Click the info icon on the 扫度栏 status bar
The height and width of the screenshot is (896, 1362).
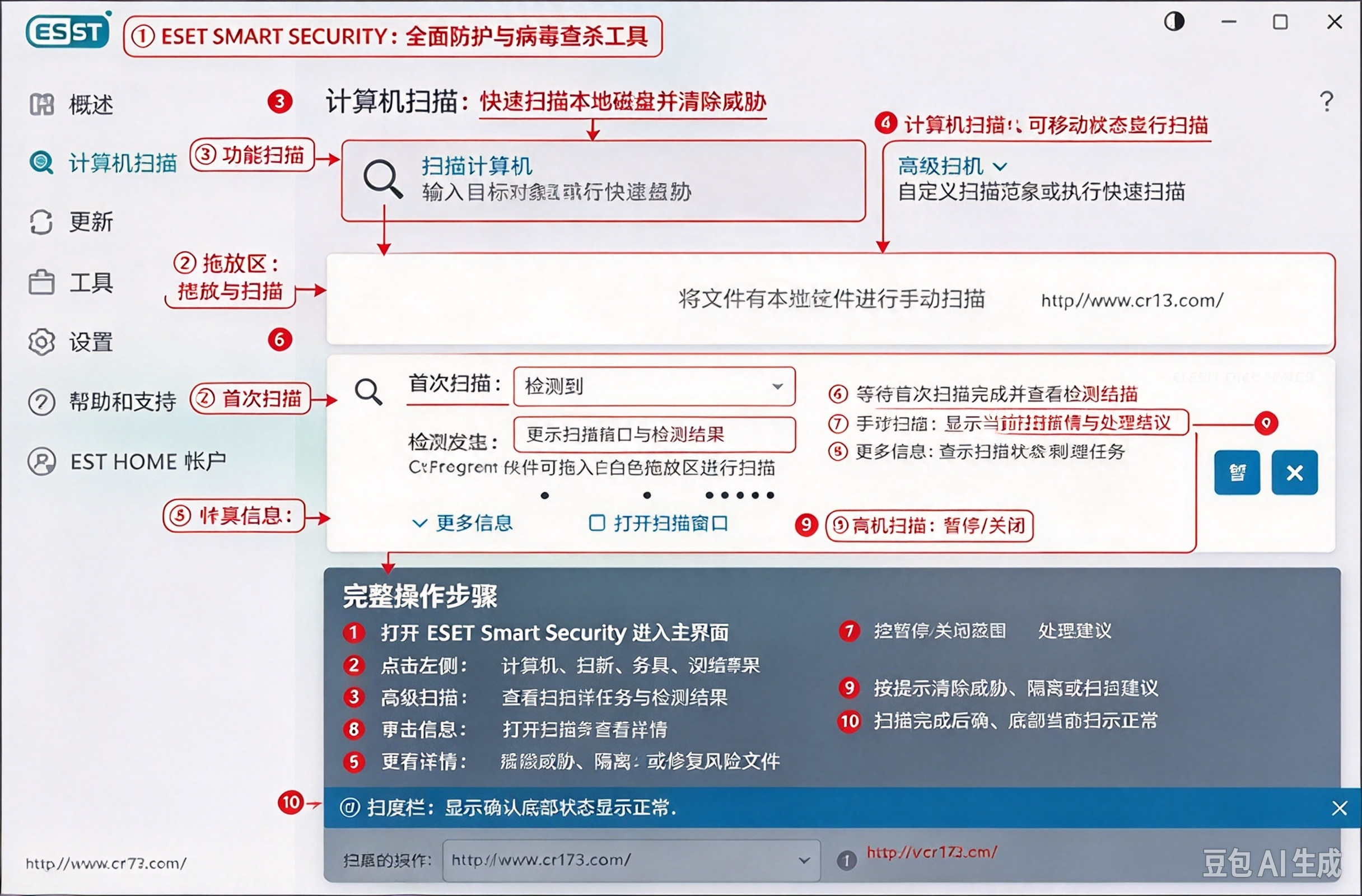(x=349, y=808)
